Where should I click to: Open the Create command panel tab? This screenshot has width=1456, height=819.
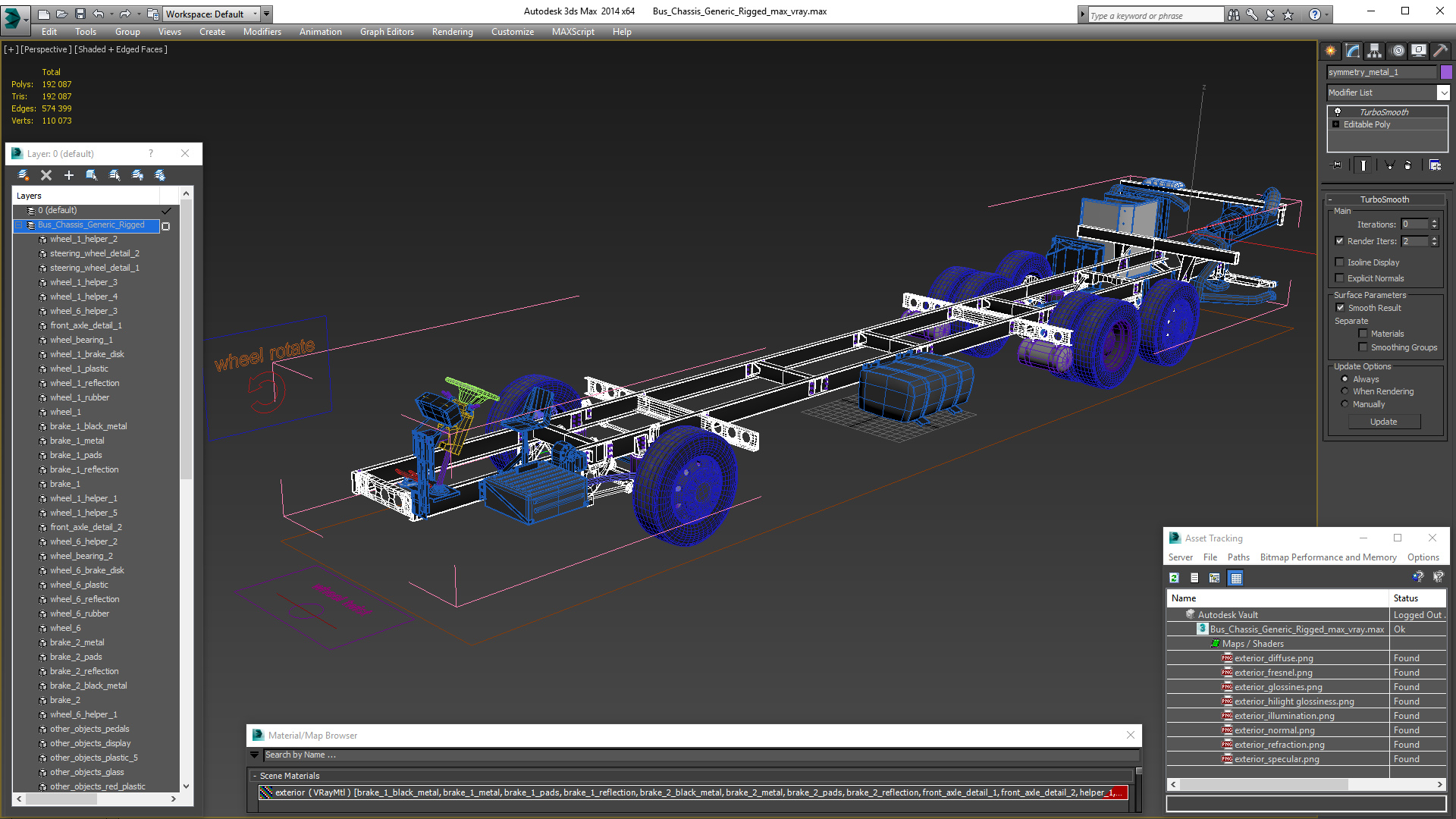pos(1331,51)
